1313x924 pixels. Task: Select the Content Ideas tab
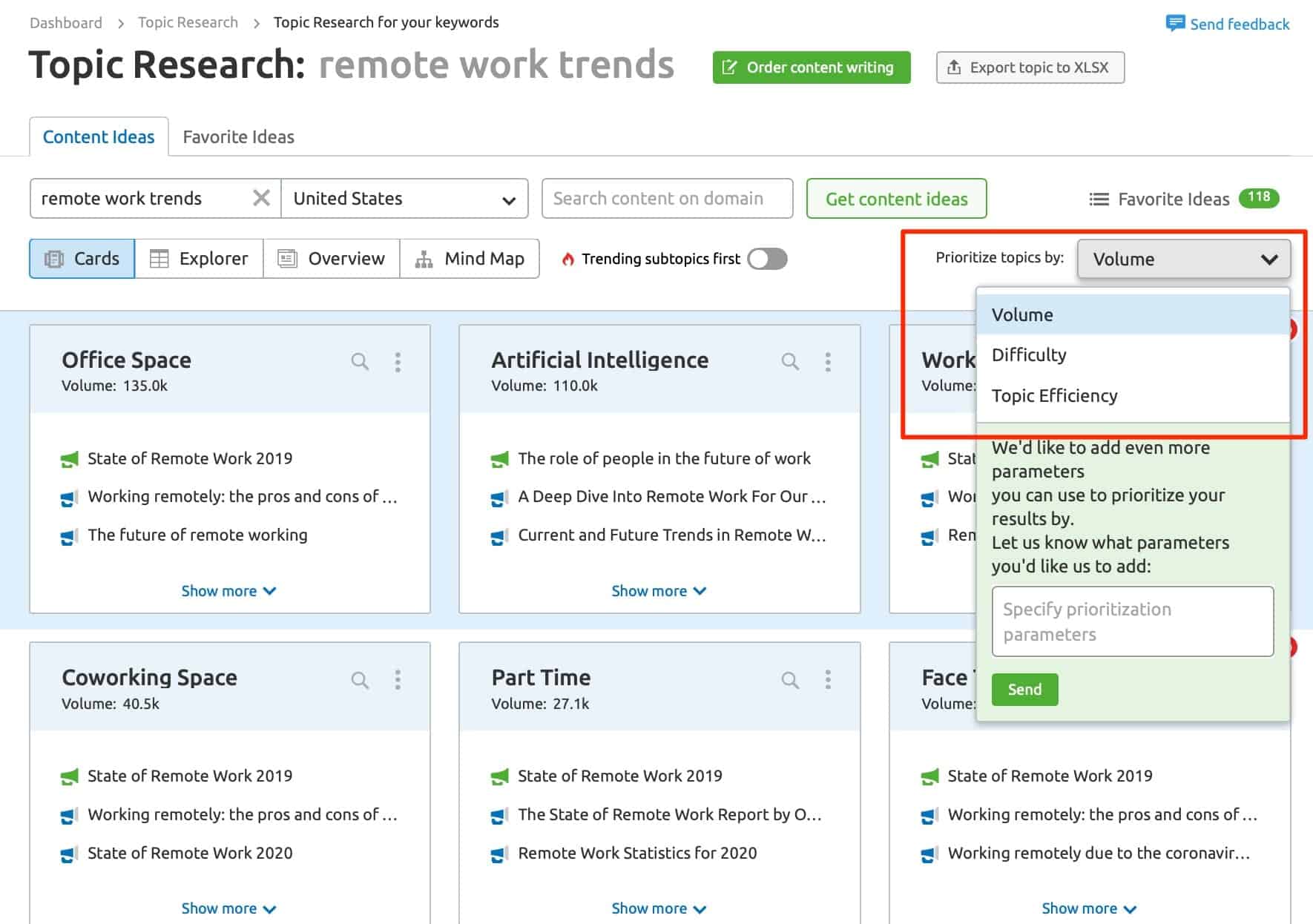[99, 136]
